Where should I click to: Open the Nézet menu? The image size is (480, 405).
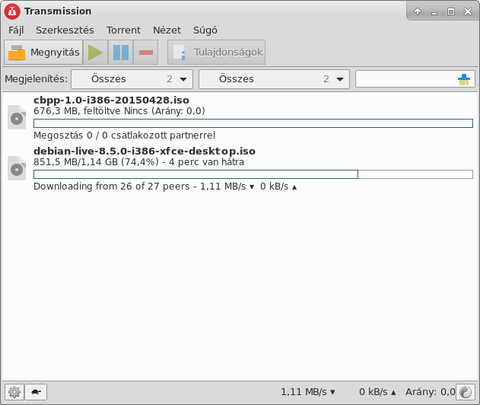tap(167, 30)
